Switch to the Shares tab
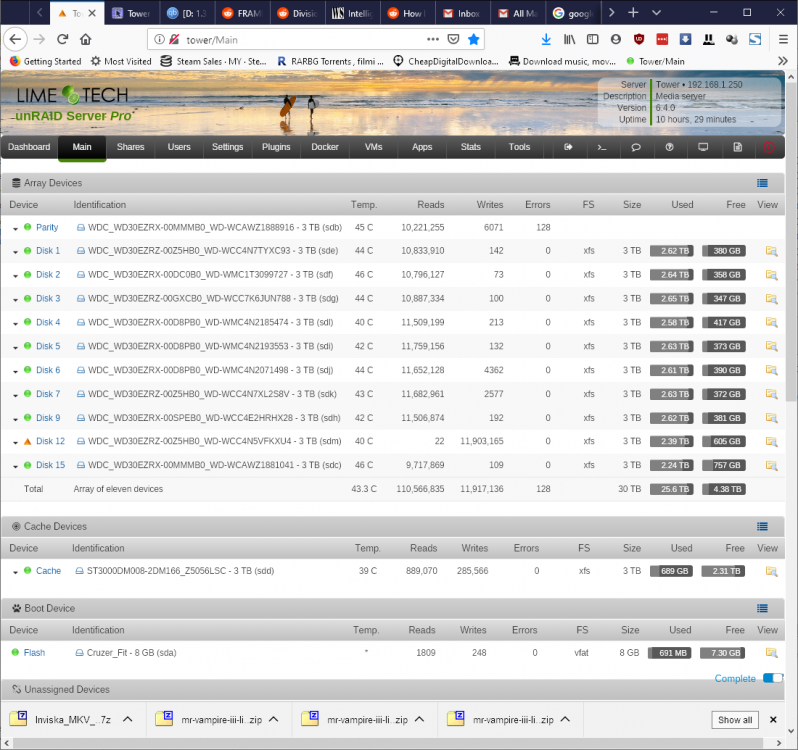This screenshot has width=798, height=750. 131,147
